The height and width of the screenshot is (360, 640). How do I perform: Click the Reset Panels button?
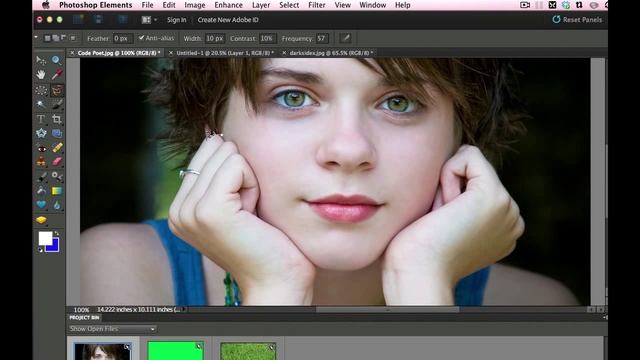pyautogui.click(x=577, y=20)
